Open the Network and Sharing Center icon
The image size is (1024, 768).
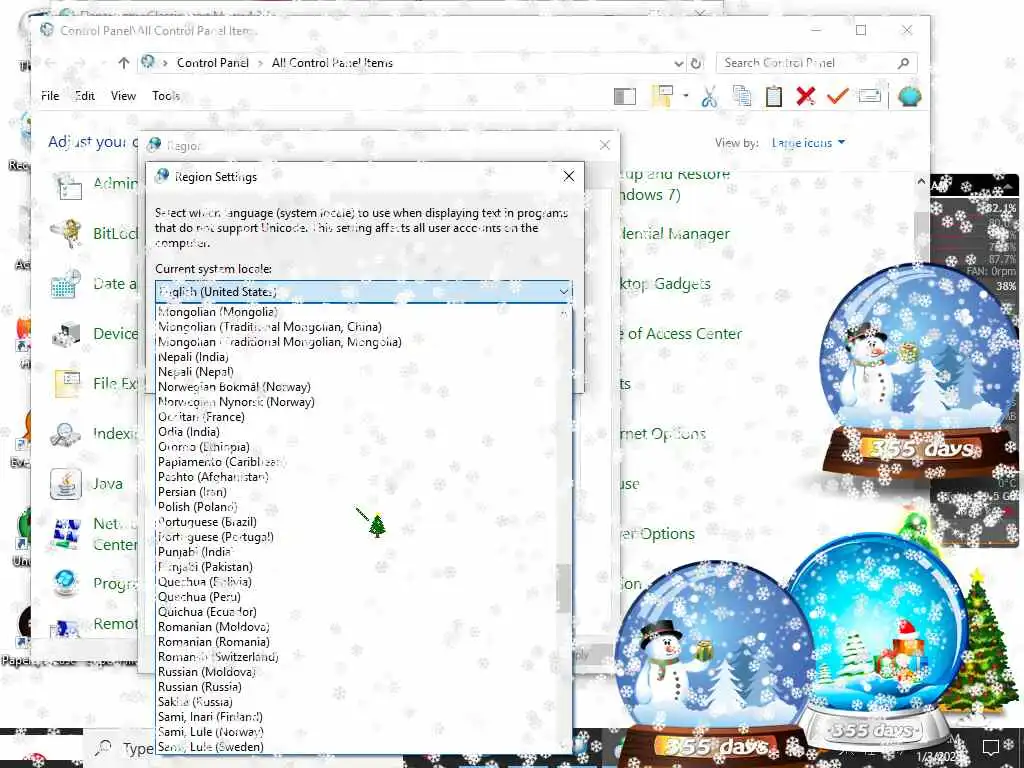tap(66, 534)
